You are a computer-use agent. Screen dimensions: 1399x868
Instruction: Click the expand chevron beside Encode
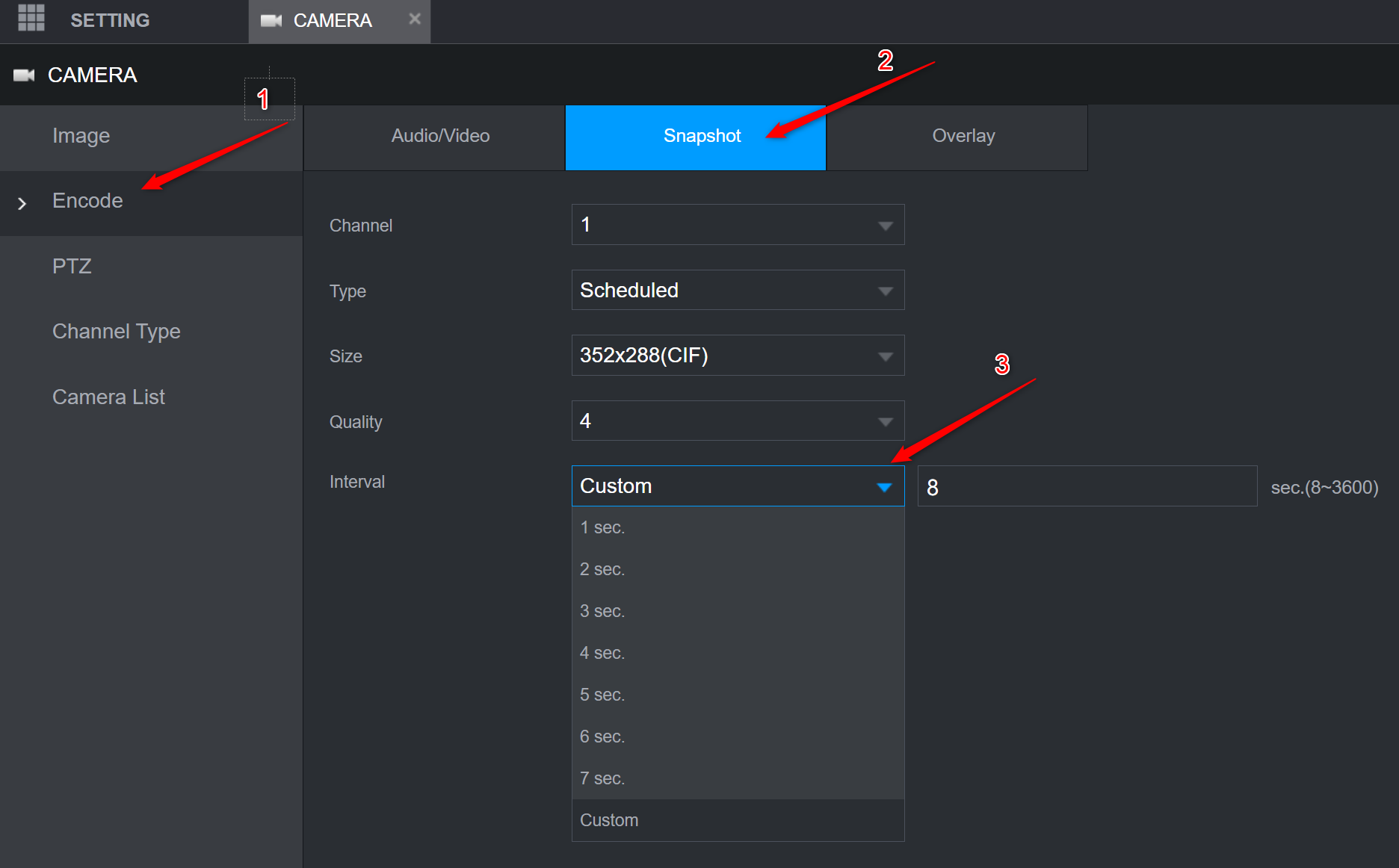tap(22, 203)
